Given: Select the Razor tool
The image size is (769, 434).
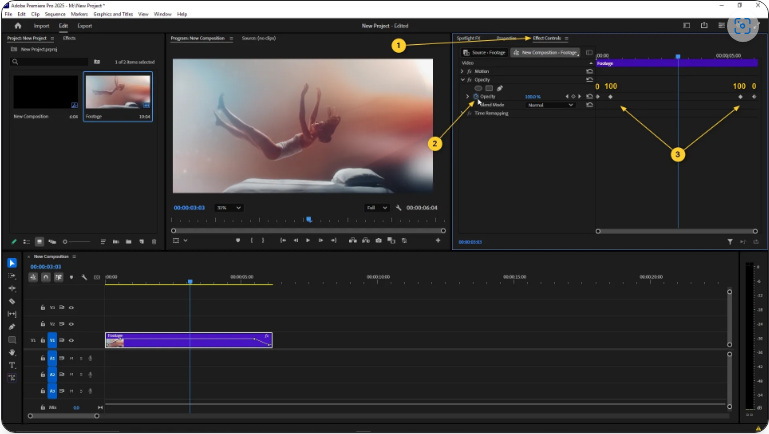Looking at the screenshot, I should click(x=12, y=301).
